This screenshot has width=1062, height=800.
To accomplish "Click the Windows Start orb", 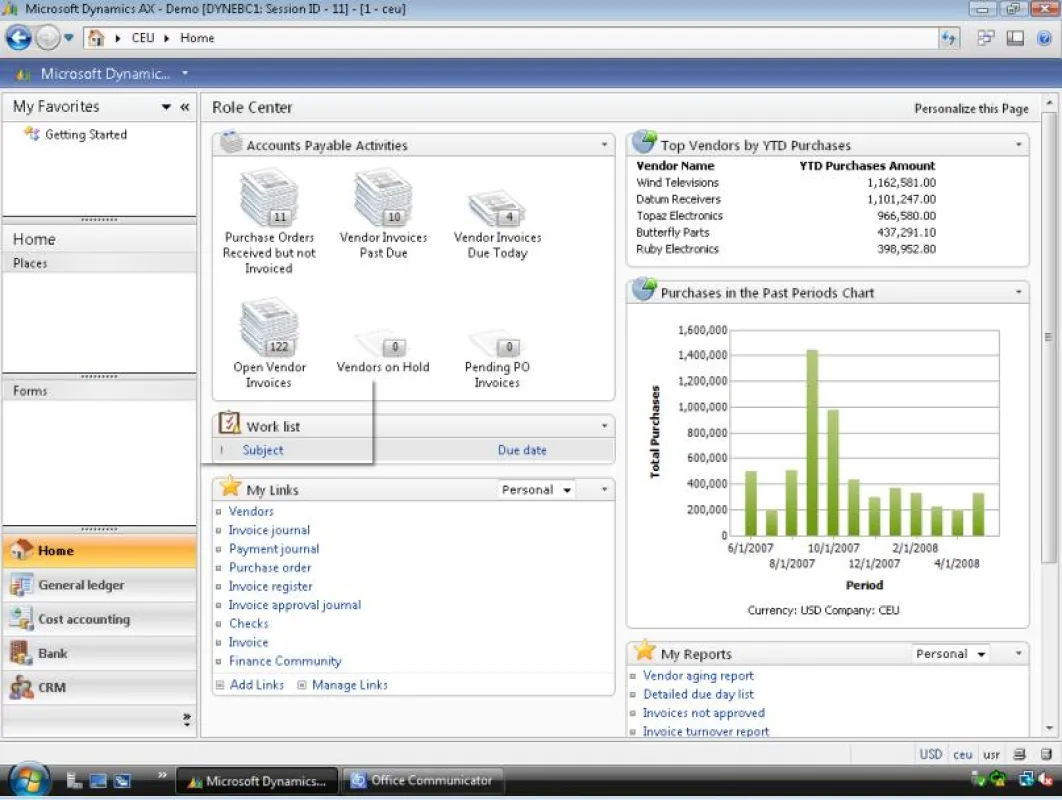I will (x=28, y=780).
